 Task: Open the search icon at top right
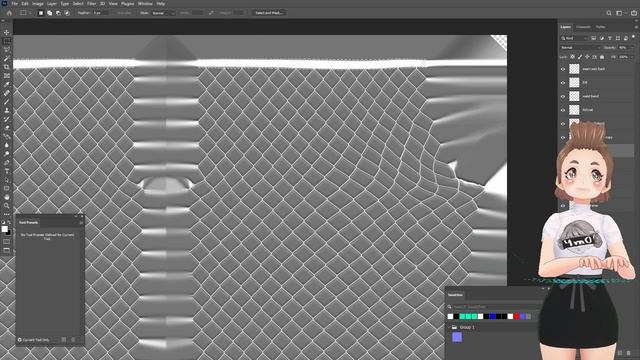point(609,13)
